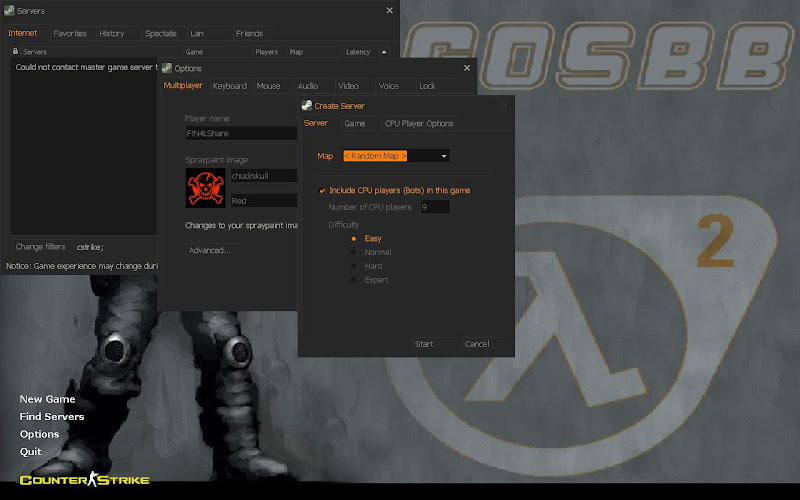Click Find Servers in main menu
Image resolution: width=800 pixels, height=500 pixels.
(x=52, y=416)
